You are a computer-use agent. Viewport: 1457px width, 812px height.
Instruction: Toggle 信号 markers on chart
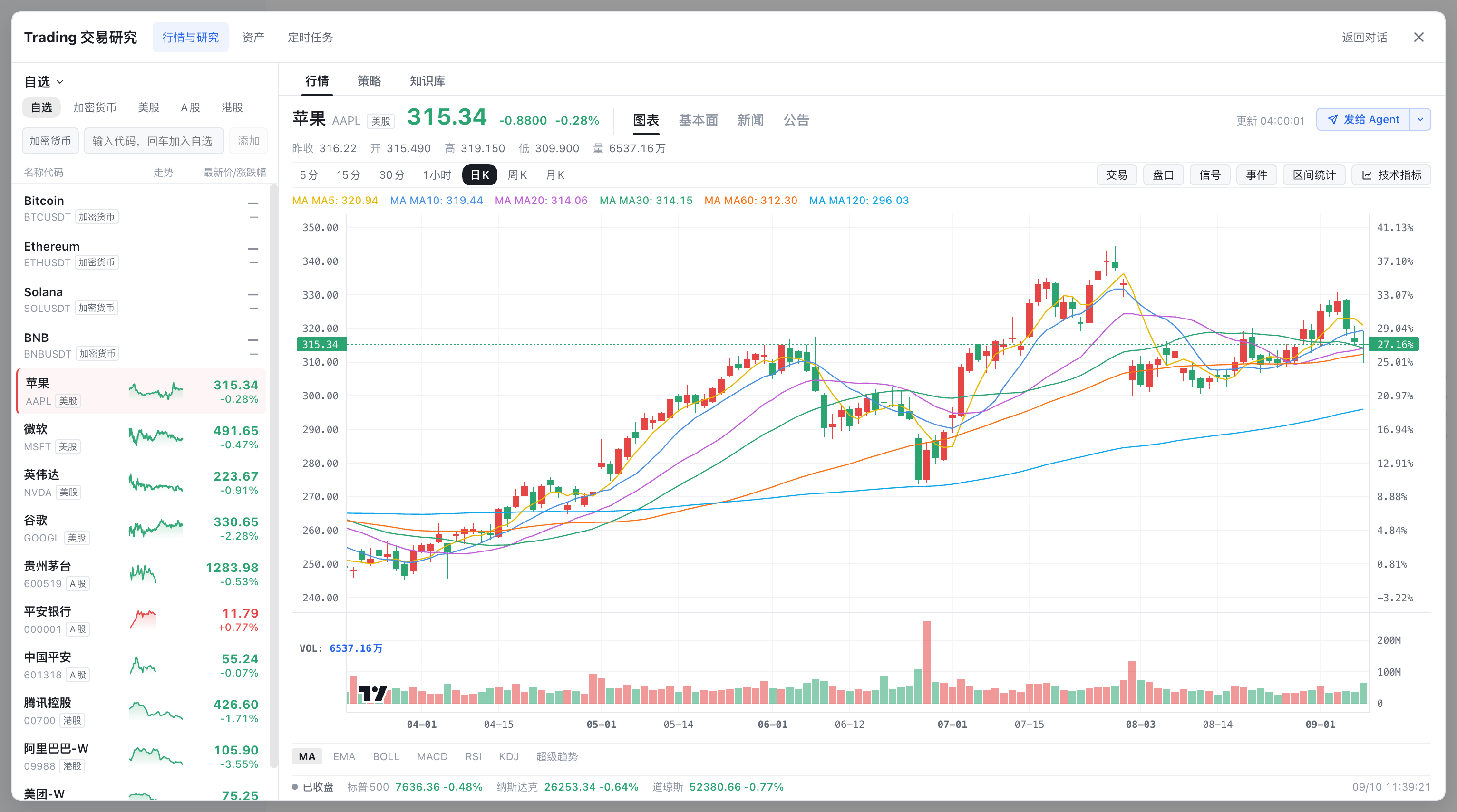click(1210, 175)
